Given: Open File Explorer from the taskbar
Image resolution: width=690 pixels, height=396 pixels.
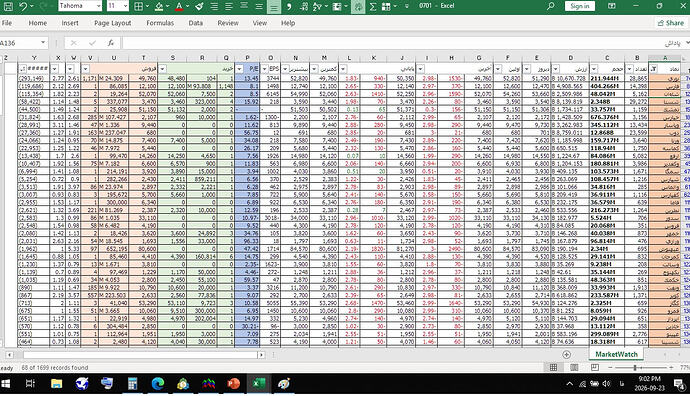Looking at the screenshot, I should coord(56,384).
